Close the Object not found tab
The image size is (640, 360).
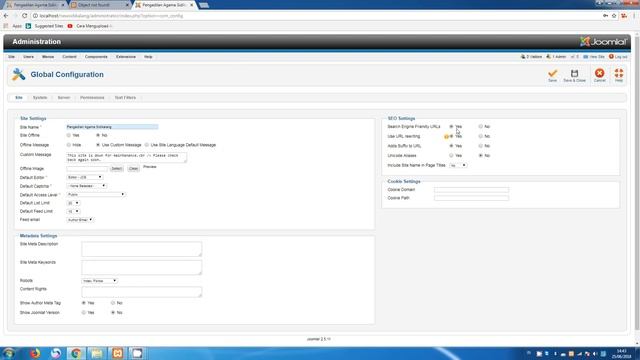coord(127,5)
